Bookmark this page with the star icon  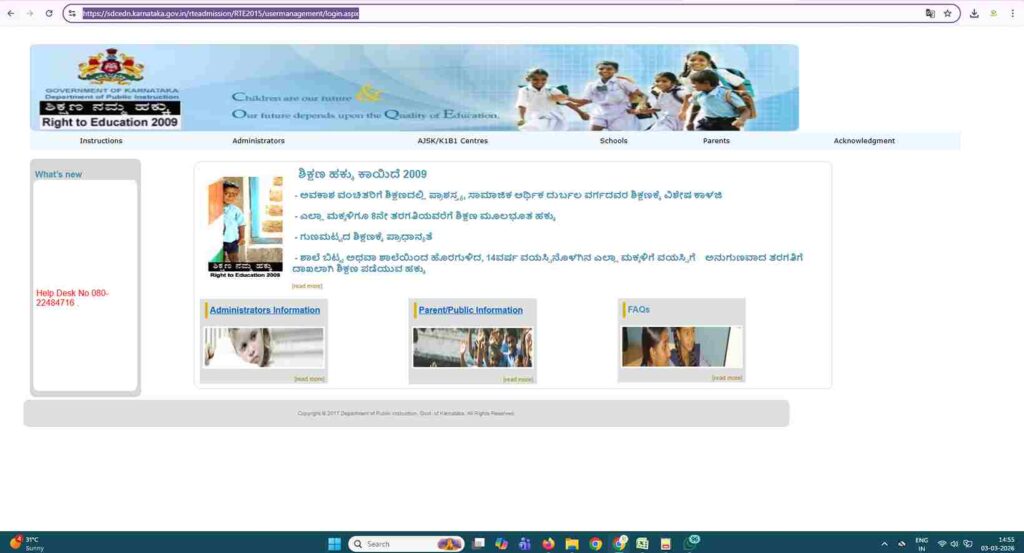click(948, 13)
